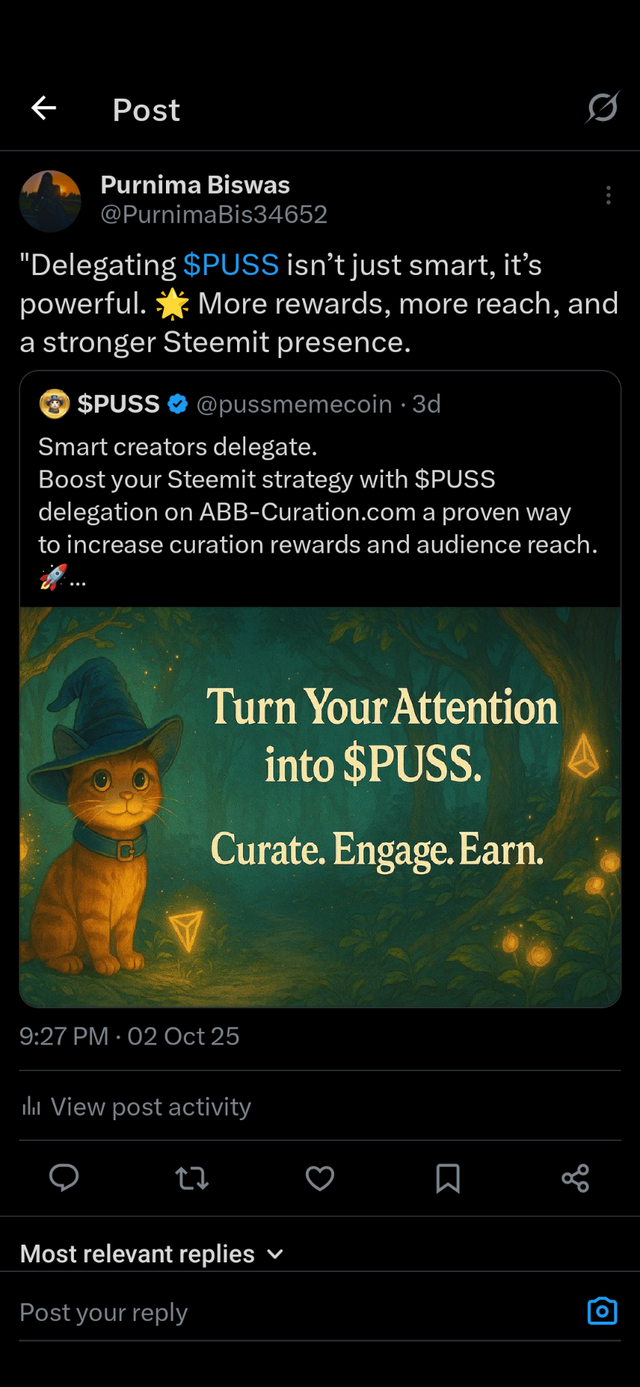Go back with the arrow icon

coord(43,108)
